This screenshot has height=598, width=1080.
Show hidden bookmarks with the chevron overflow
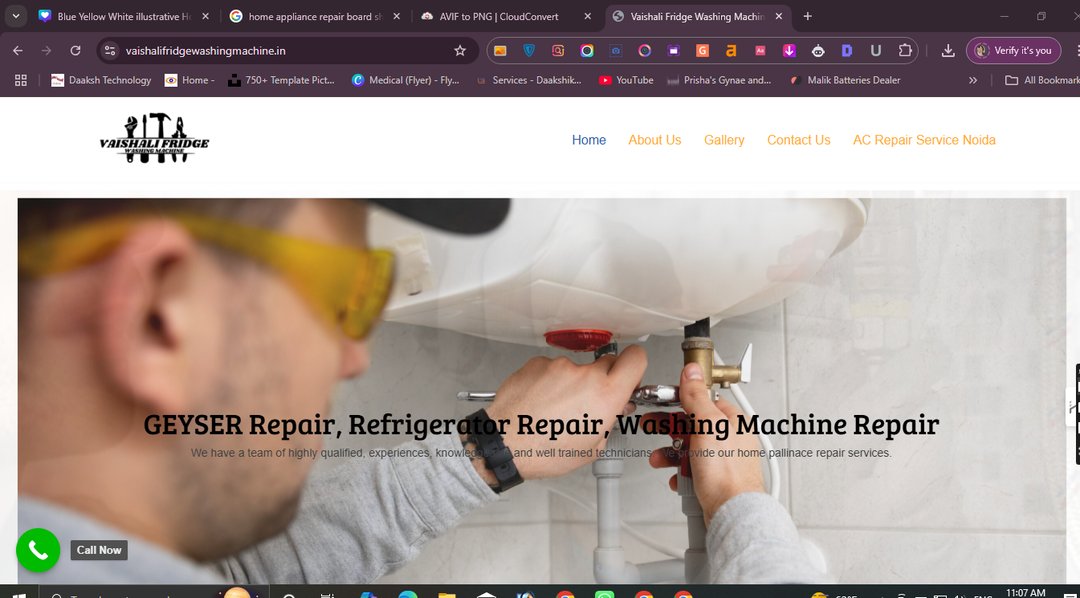pyautogui.click(x=973, y=80)
